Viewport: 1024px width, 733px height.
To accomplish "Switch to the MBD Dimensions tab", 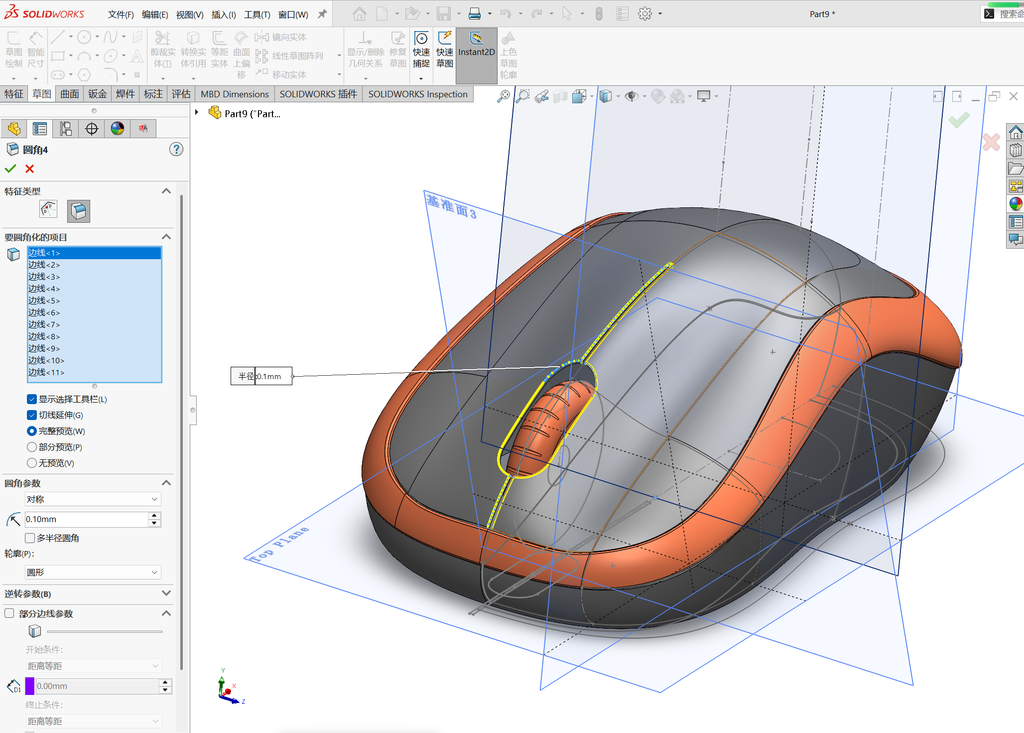I will coord(234,94).
